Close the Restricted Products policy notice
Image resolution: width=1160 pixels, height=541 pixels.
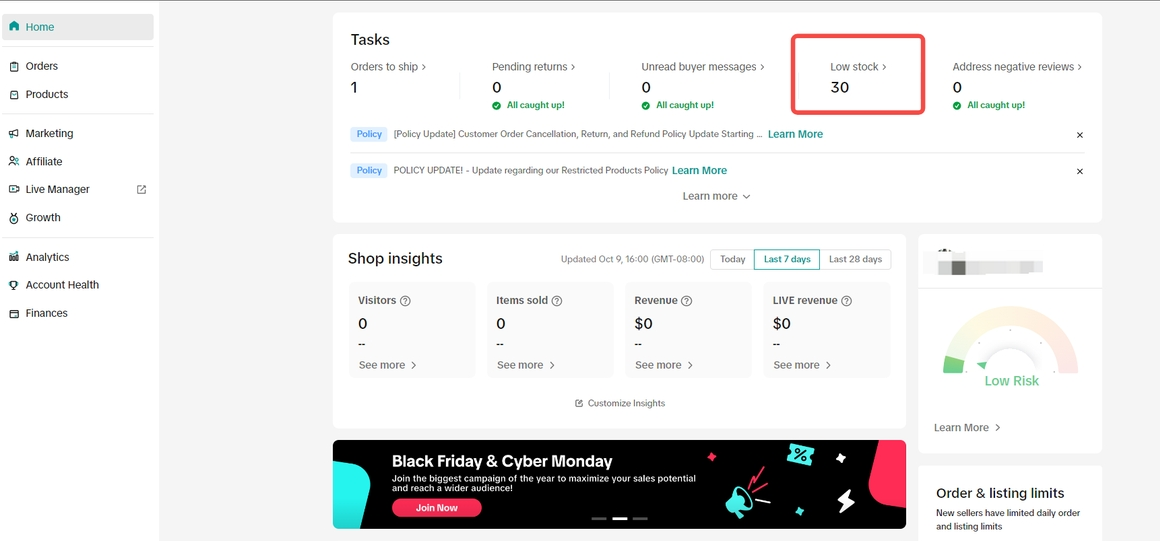pyautogui.click(x=1079, y=172)
